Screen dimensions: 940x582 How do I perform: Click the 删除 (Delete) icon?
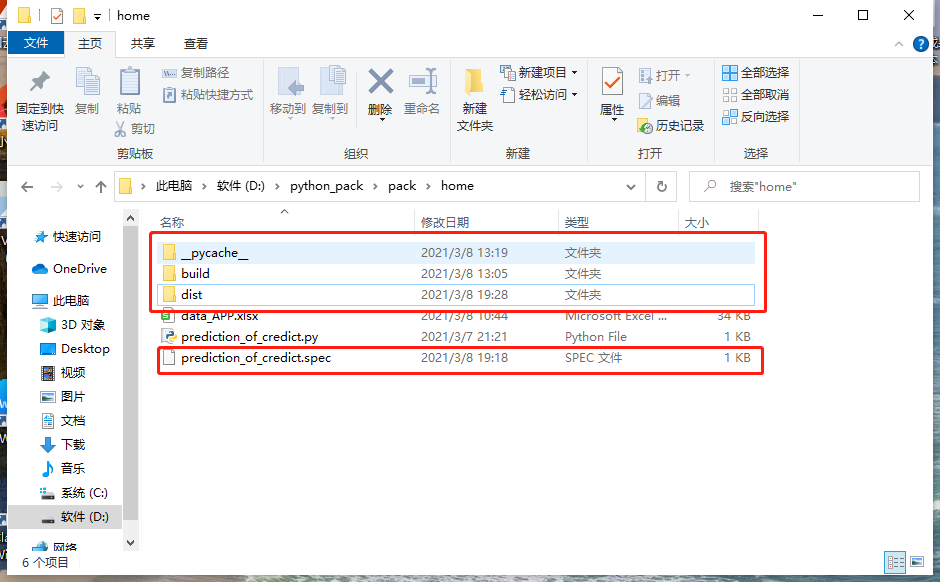379,92
